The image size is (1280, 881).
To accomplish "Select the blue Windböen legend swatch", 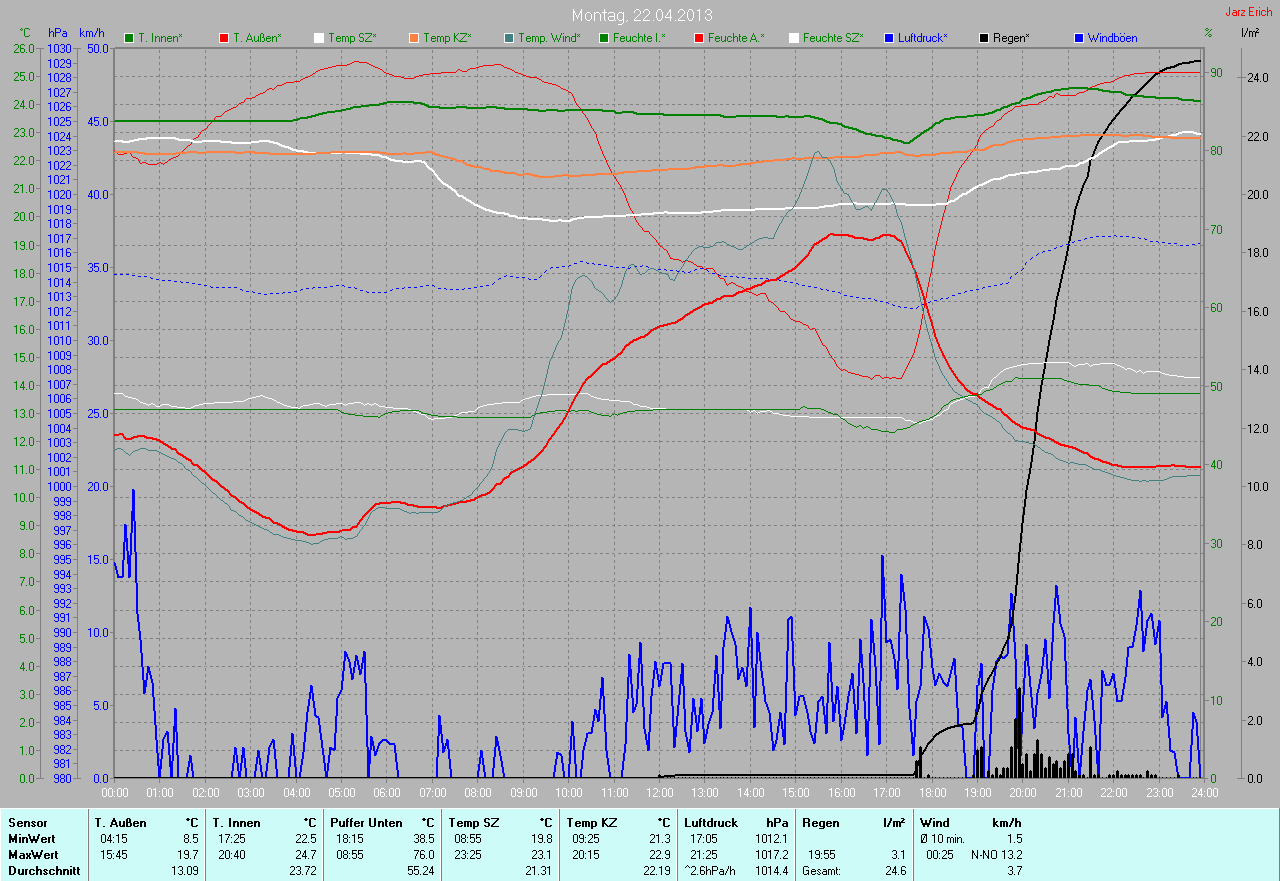I will (x=1078, y=38).
